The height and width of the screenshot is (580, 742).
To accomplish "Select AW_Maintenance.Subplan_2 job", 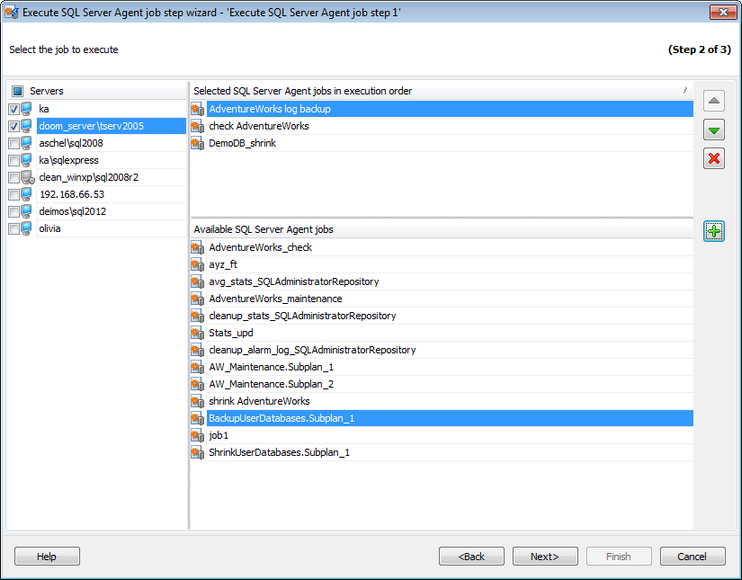I will tap(450, 384).
